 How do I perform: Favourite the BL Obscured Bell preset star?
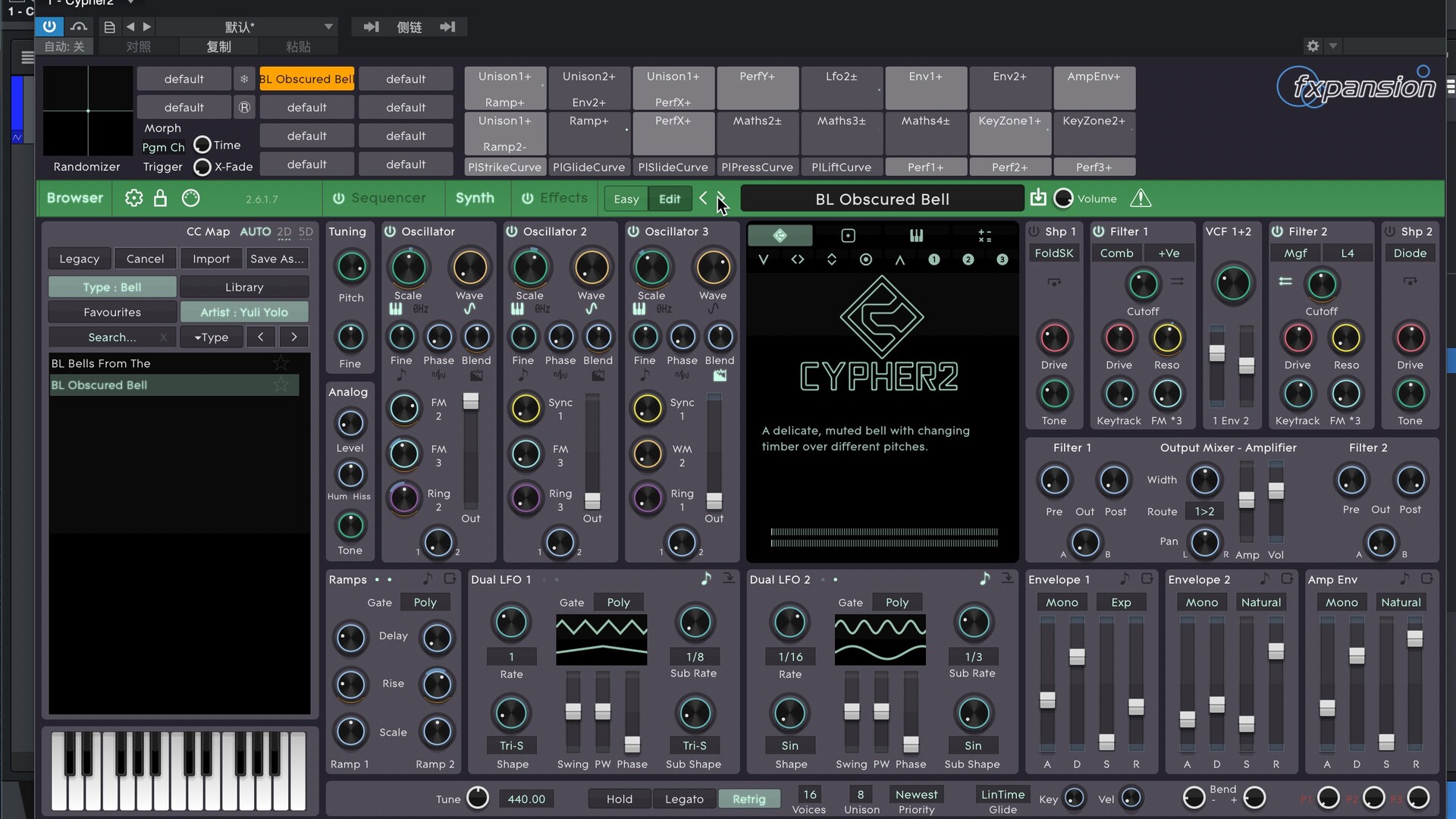pyautogui.click(x=281, y=385)
